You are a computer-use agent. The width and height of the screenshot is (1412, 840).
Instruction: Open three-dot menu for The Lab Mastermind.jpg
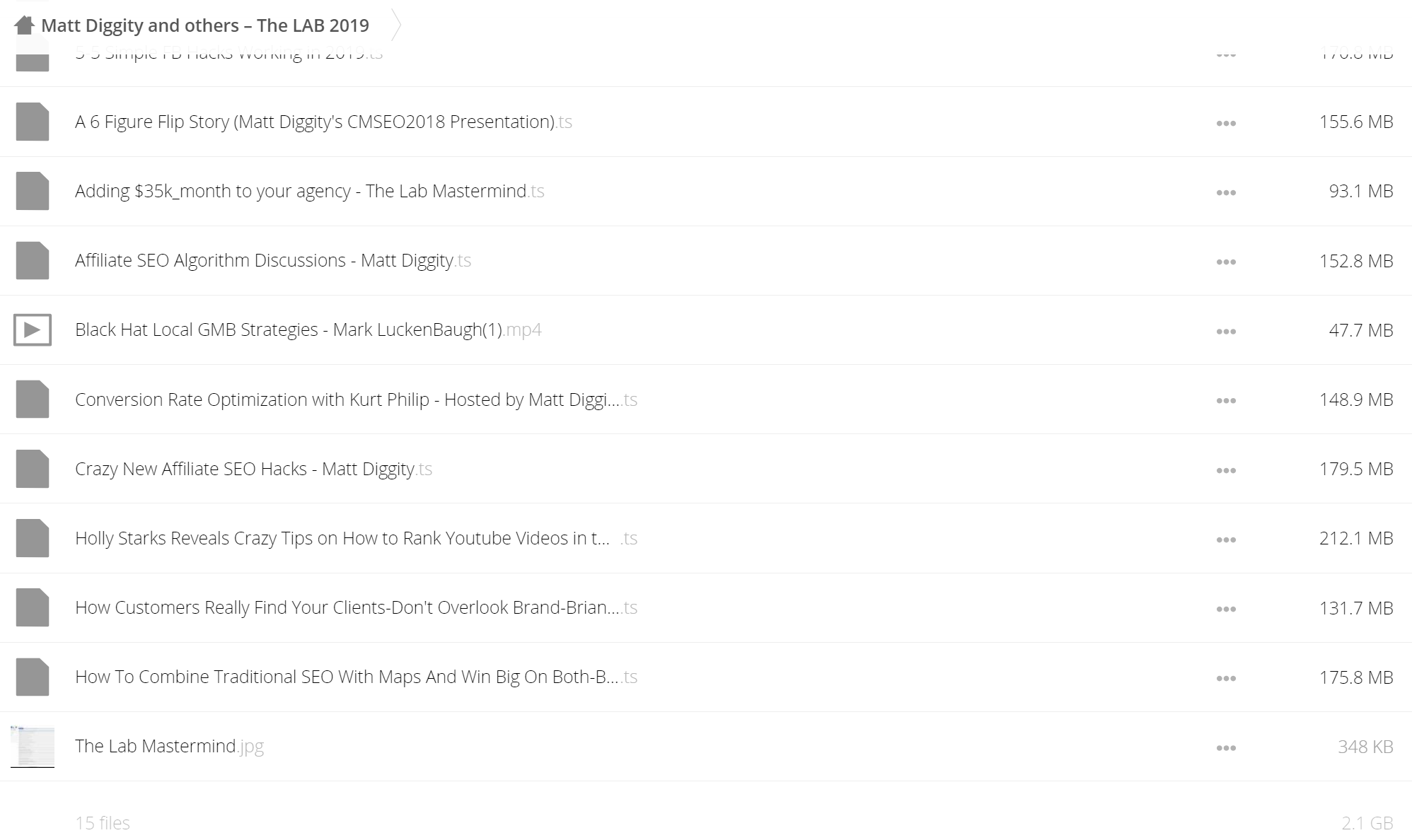point(1226,747)
